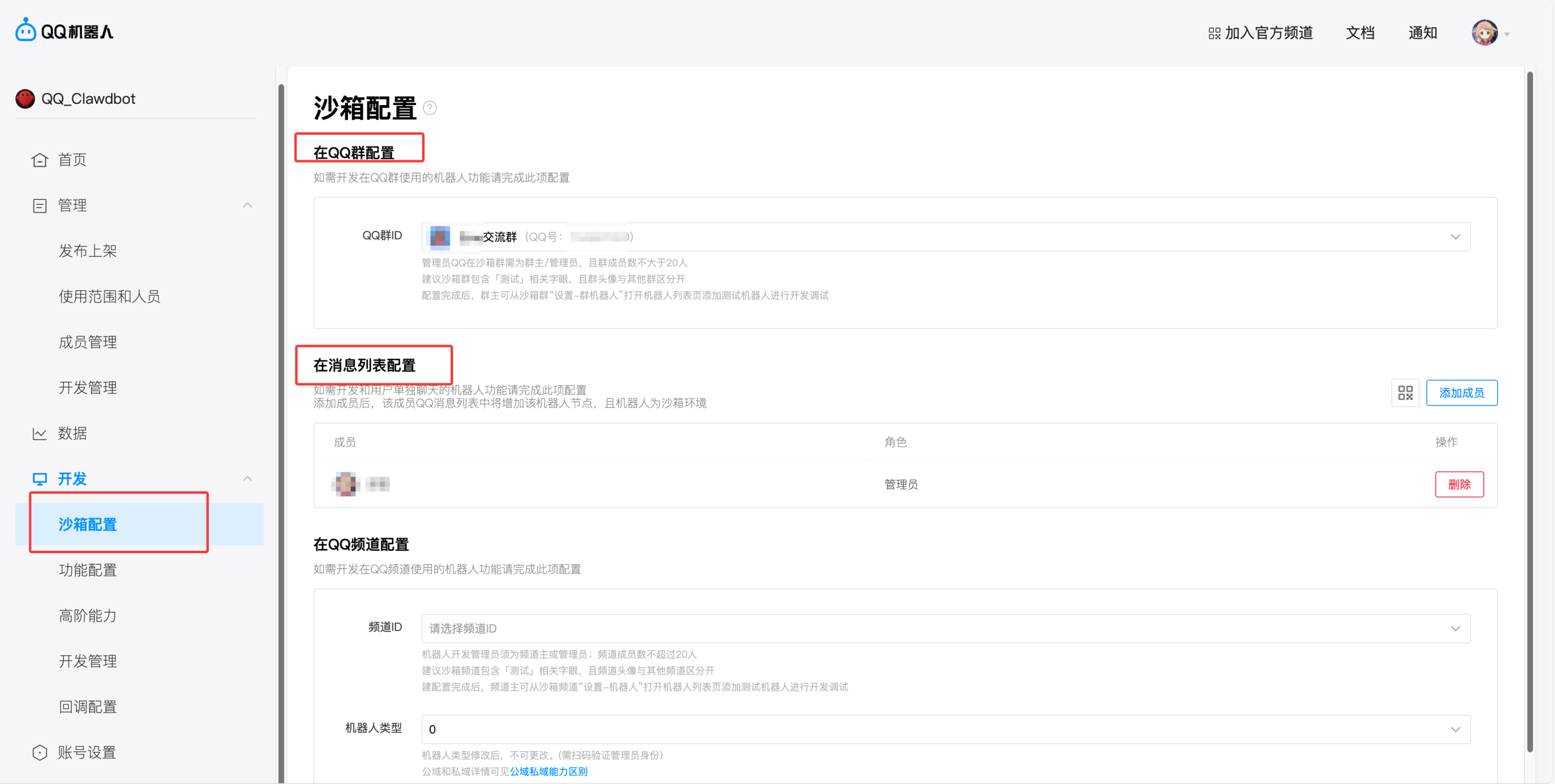1555x784 pixels.
Task: Click the QQ_Clawdbot red bot avatar
Action: [x=26, y=99]
